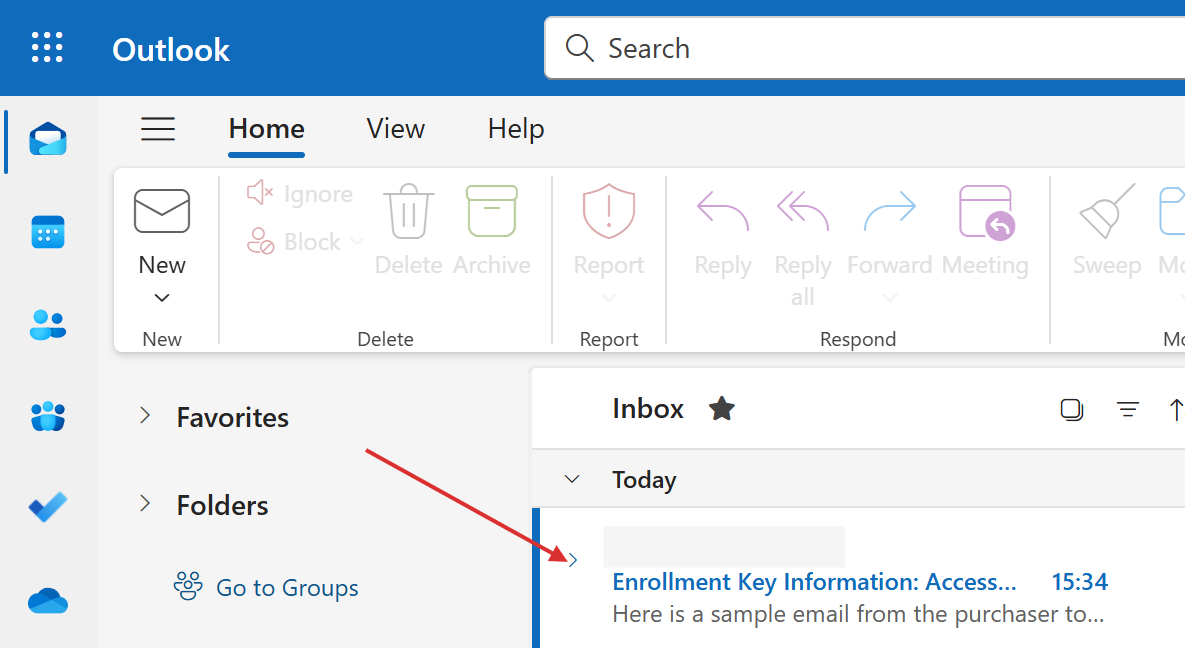1185x648 pixels.
Task: Open the message list filter
Action: [x=1128, y=409]
